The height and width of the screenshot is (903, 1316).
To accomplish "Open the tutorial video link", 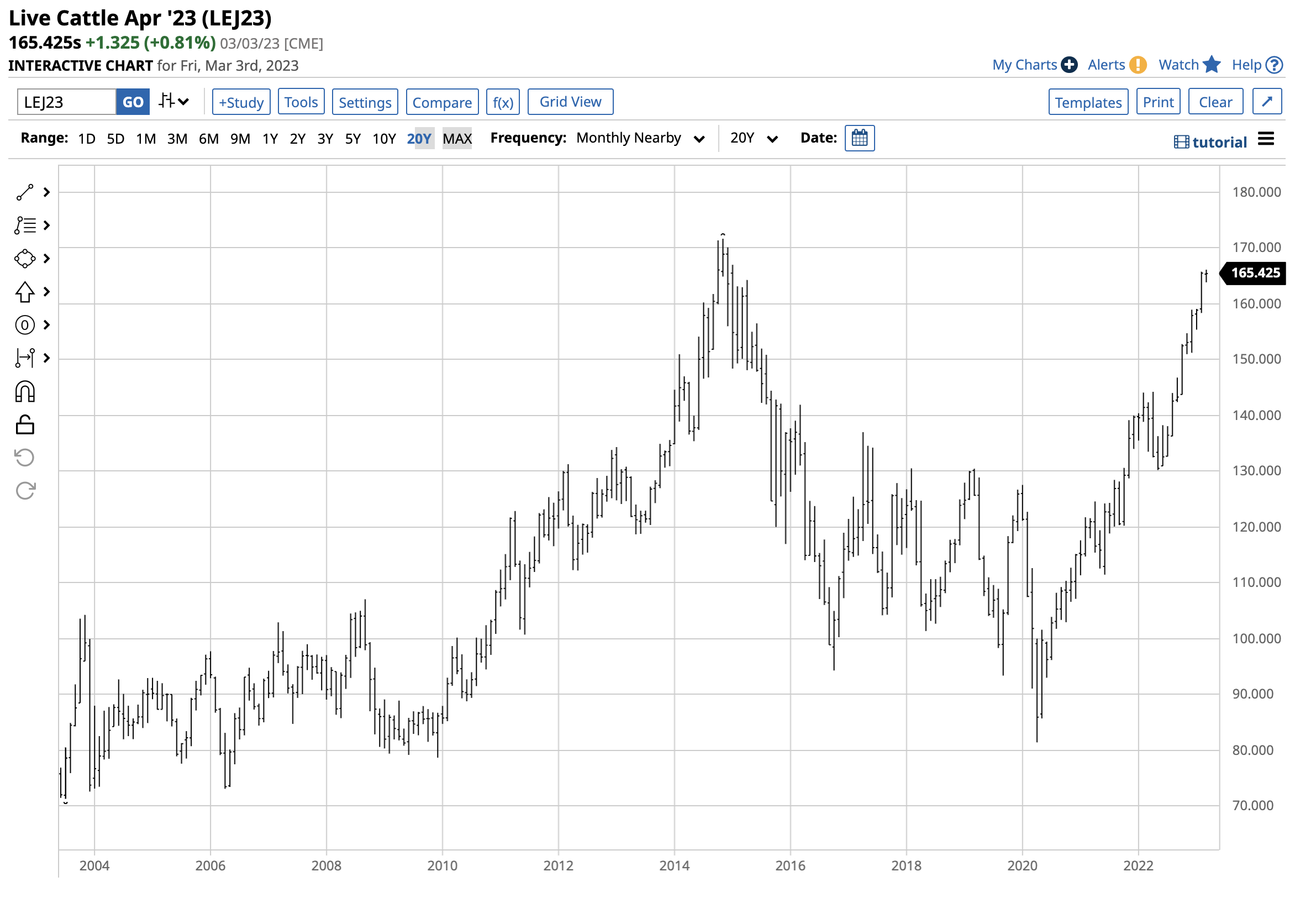I will click(1210, 142).
